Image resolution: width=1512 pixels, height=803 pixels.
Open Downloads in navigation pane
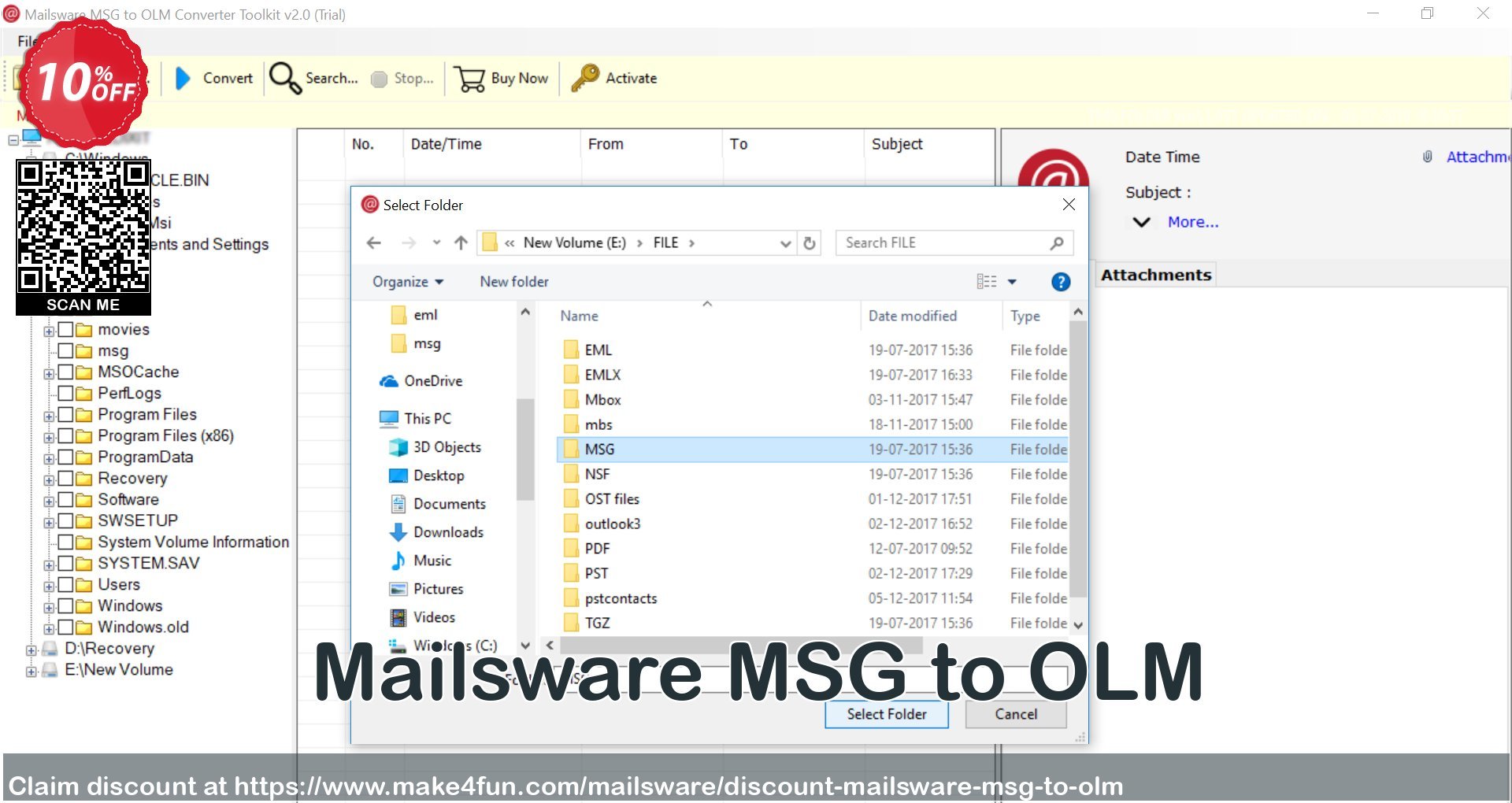[437, 532]
